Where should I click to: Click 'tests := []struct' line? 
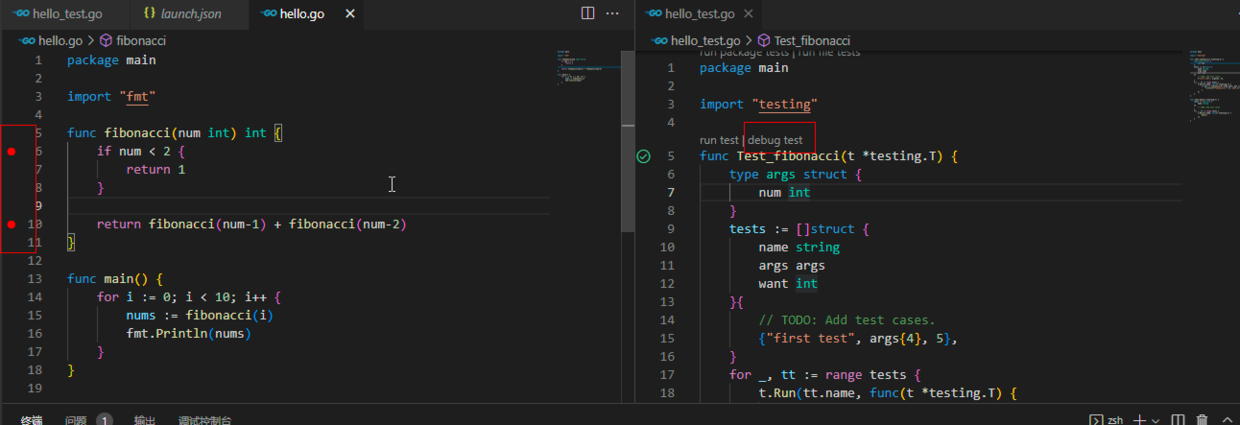pos(799,229)
